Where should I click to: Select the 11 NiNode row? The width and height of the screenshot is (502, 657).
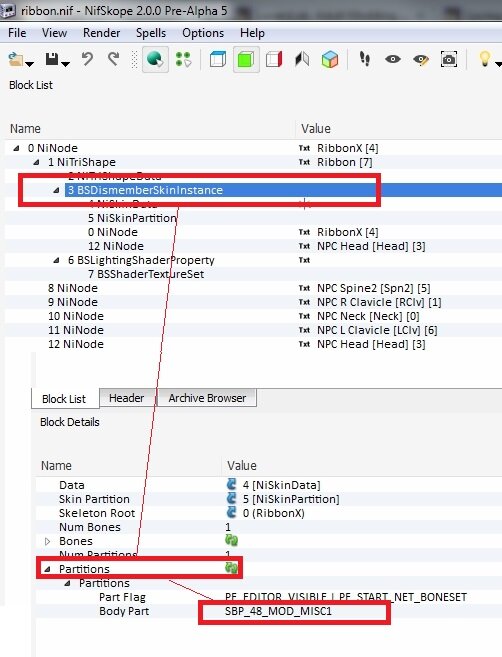76,330
